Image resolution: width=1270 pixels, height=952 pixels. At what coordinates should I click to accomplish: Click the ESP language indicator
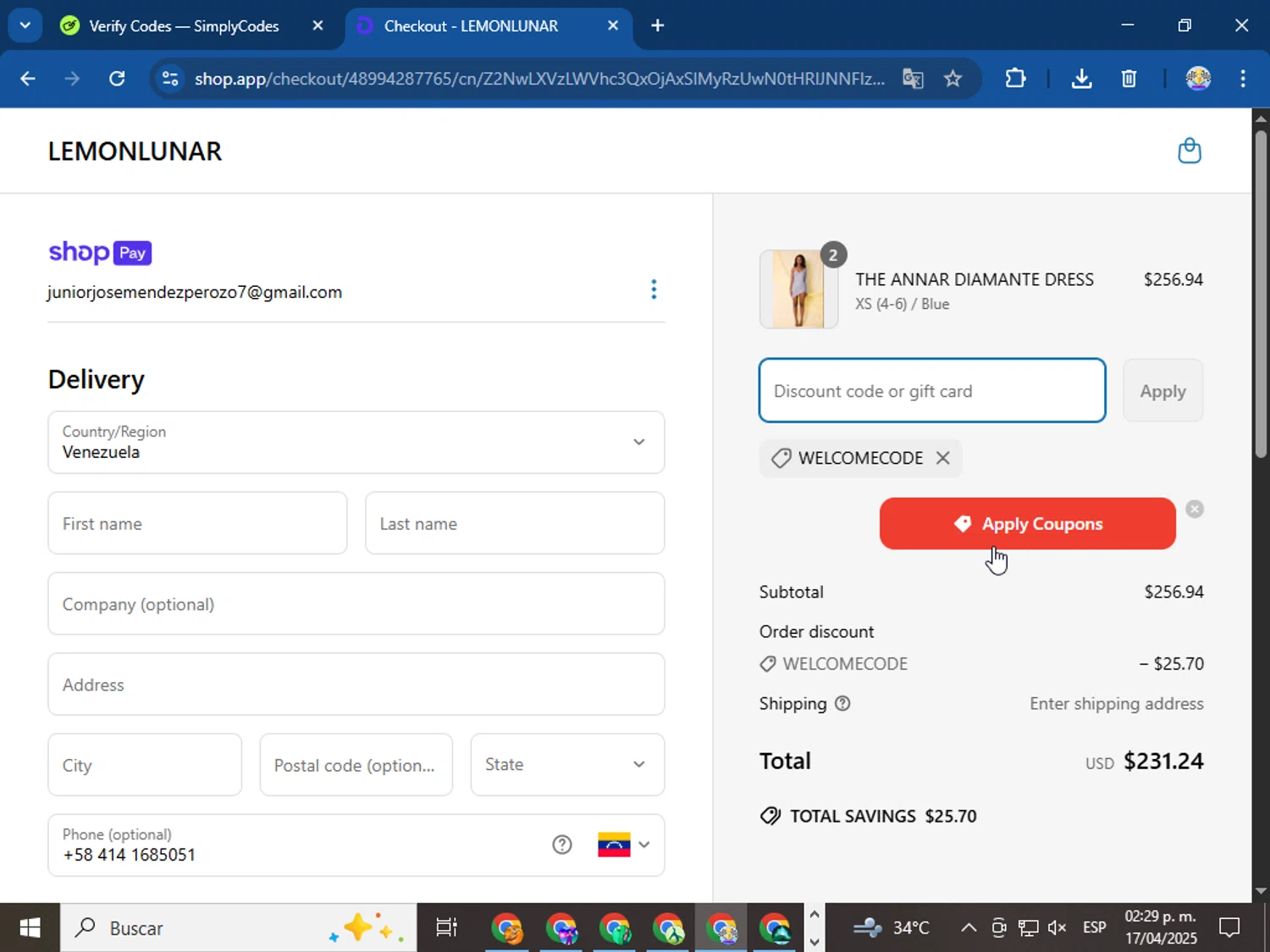(1094, 927)
